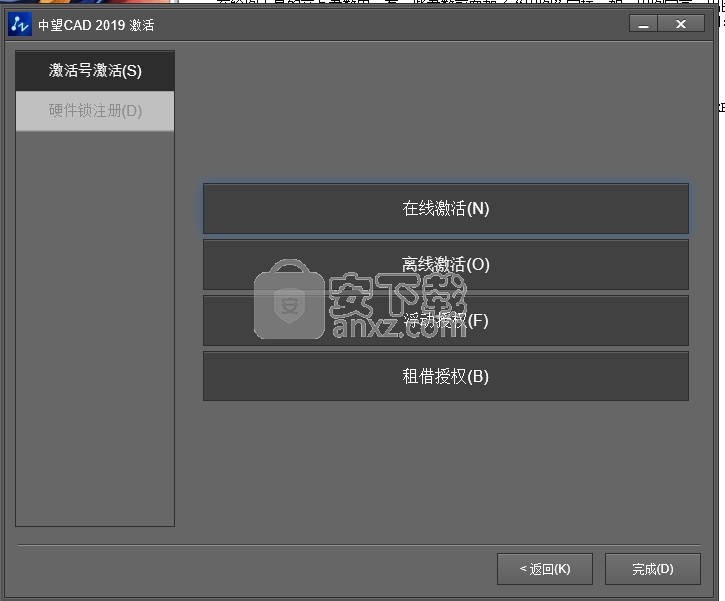Screen dimensions: 725x601
Task: Select the 硬件锁注册(D) tab
Action: (x=95, y=111)
